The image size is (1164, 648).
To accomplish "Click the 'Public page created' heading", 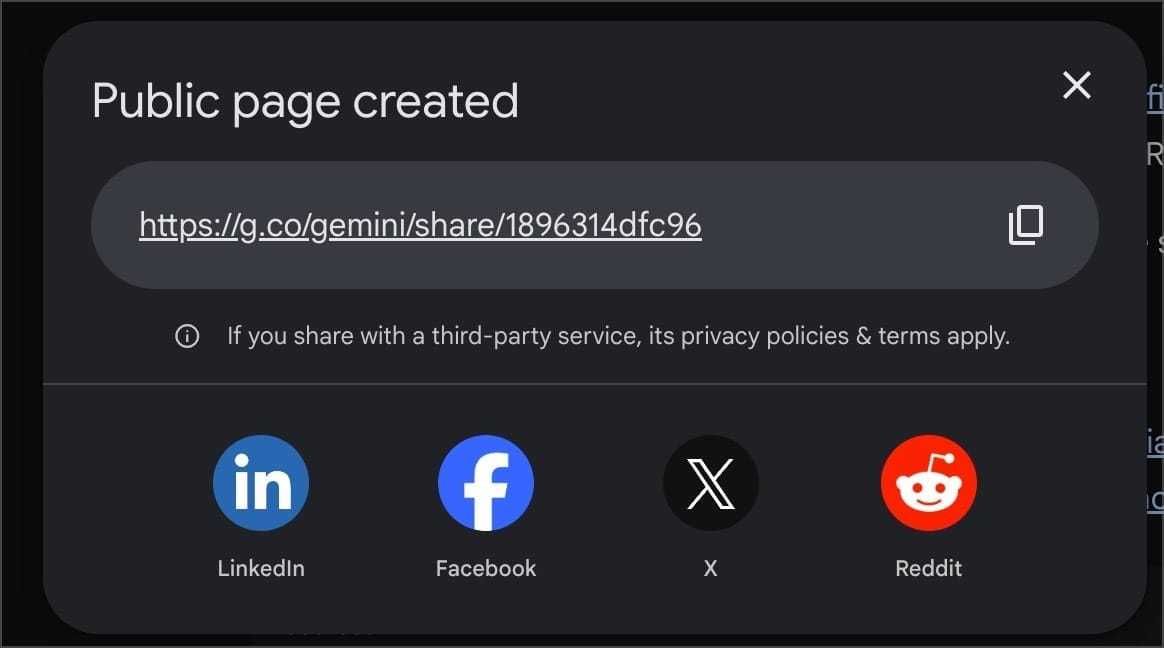I will pos(305,102).
